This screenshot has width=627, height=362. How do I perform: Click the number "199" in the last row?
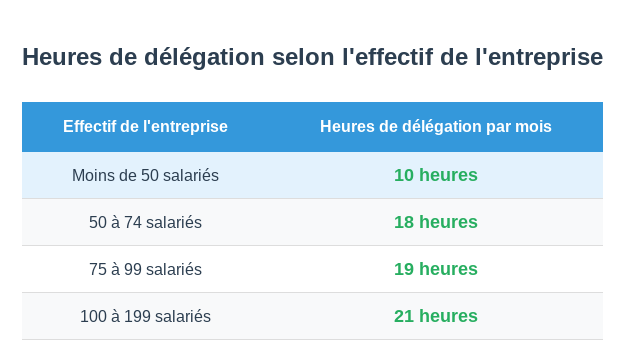pos(137,316)
